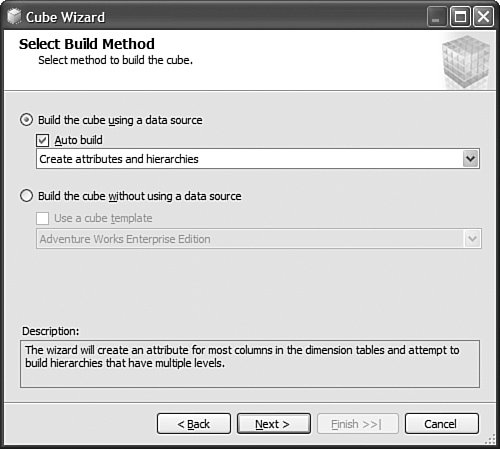Screen dimensions: 500x449
Task: Close the Cube Wizard dialog
Action: pyautogui.click(x=483, y=17)
